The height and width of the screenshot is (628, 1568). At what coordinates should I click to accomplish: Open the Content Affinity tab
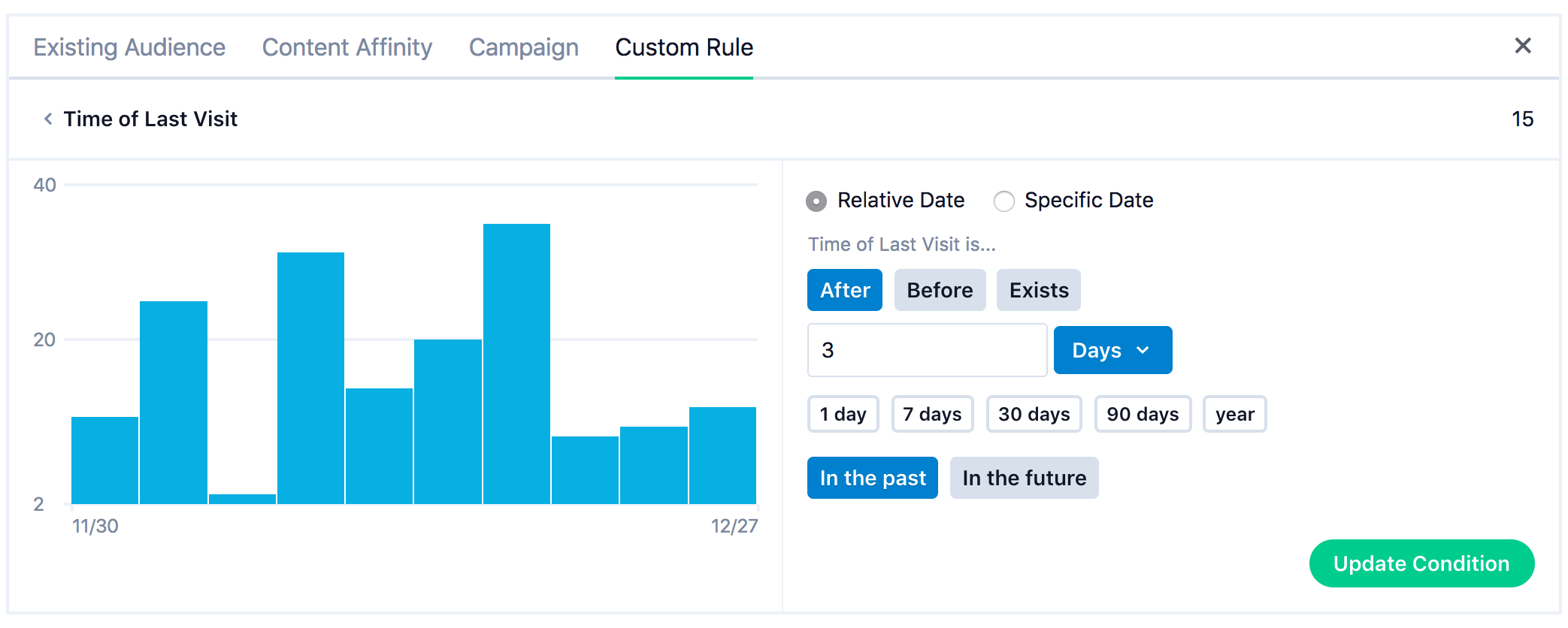tap(347, 47)
